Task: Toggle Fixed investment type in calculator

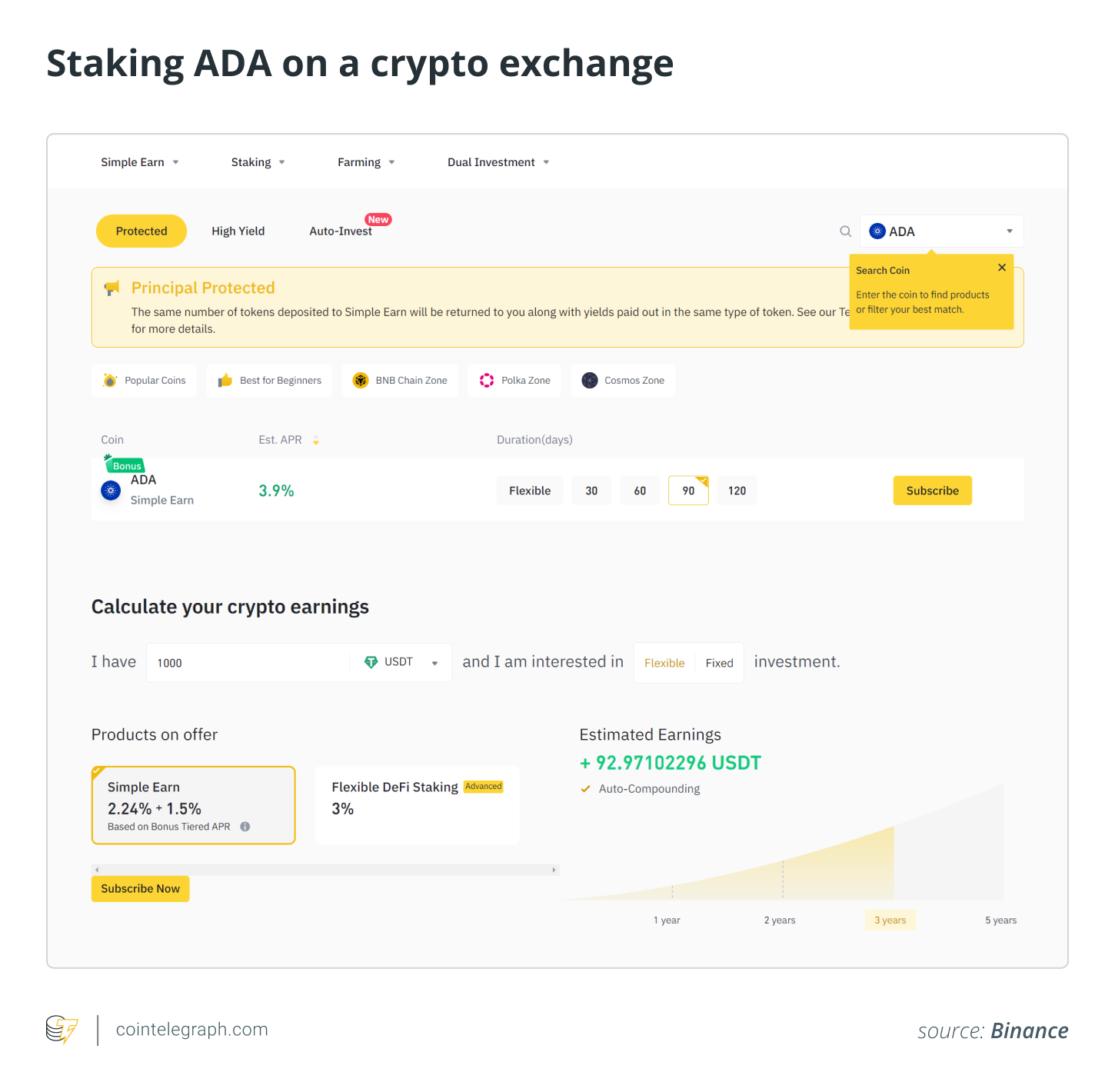Action: pyautogui.click(x=719, y=663)
